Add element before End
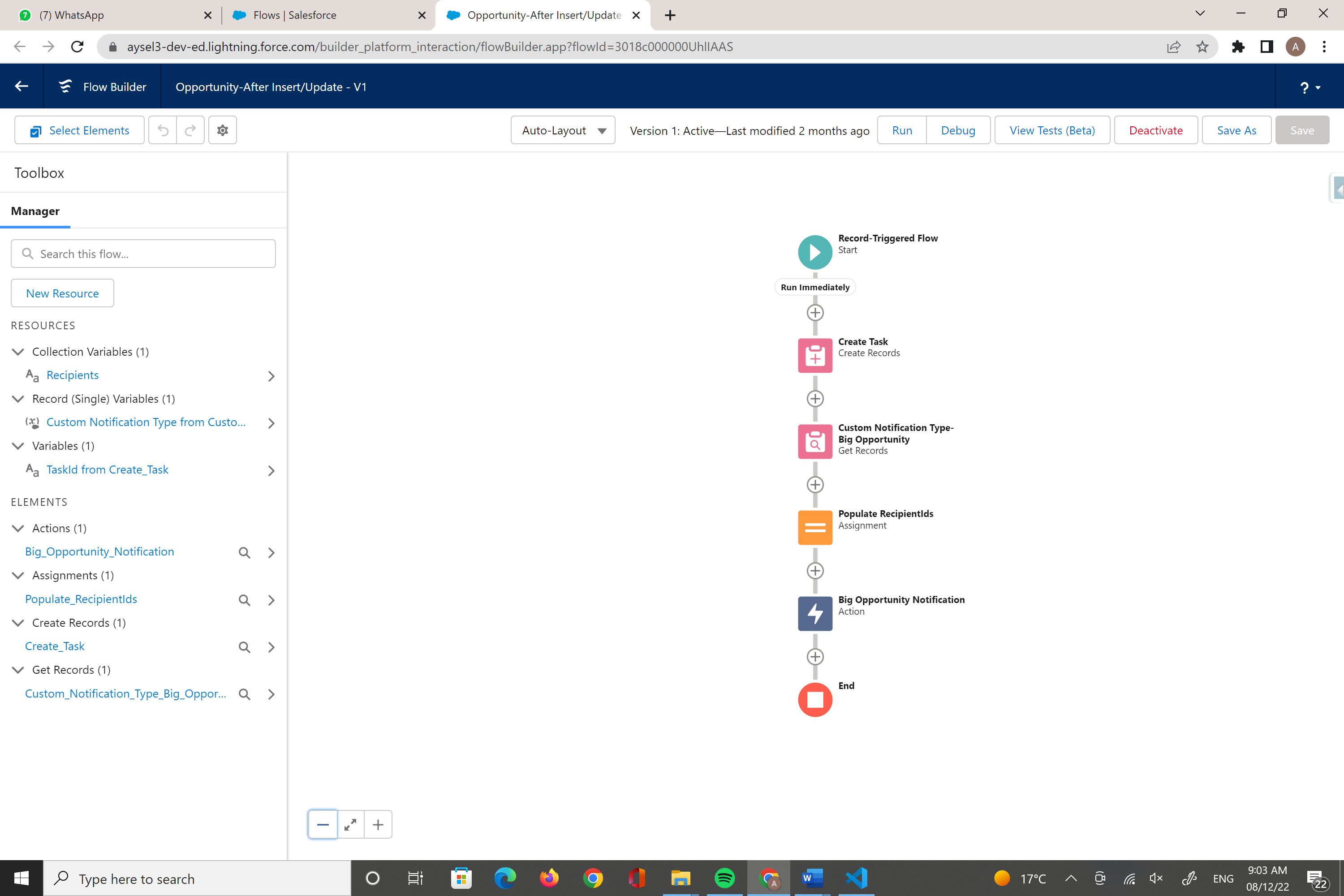This screenshot has height=896, width=1344. coord(815,657)
